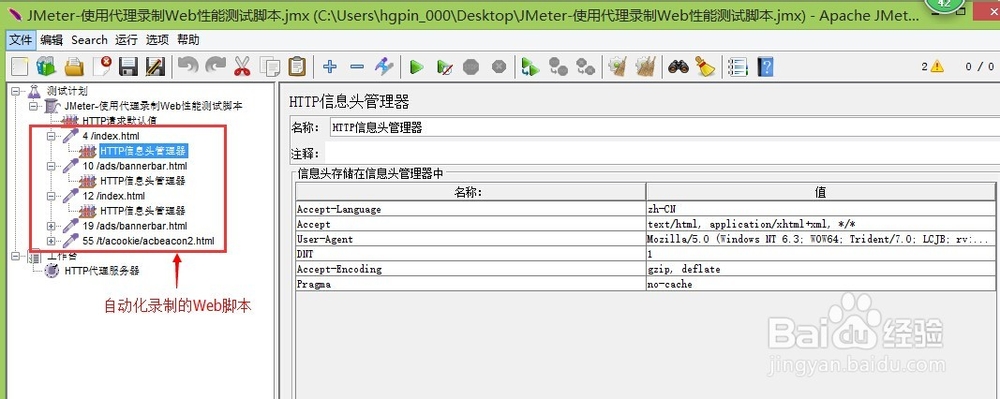Collapse the 10 /ads/bannerbar.html node
This screenshot has width=1000, height=399.
pyautogui.click(x=51, y=166)
